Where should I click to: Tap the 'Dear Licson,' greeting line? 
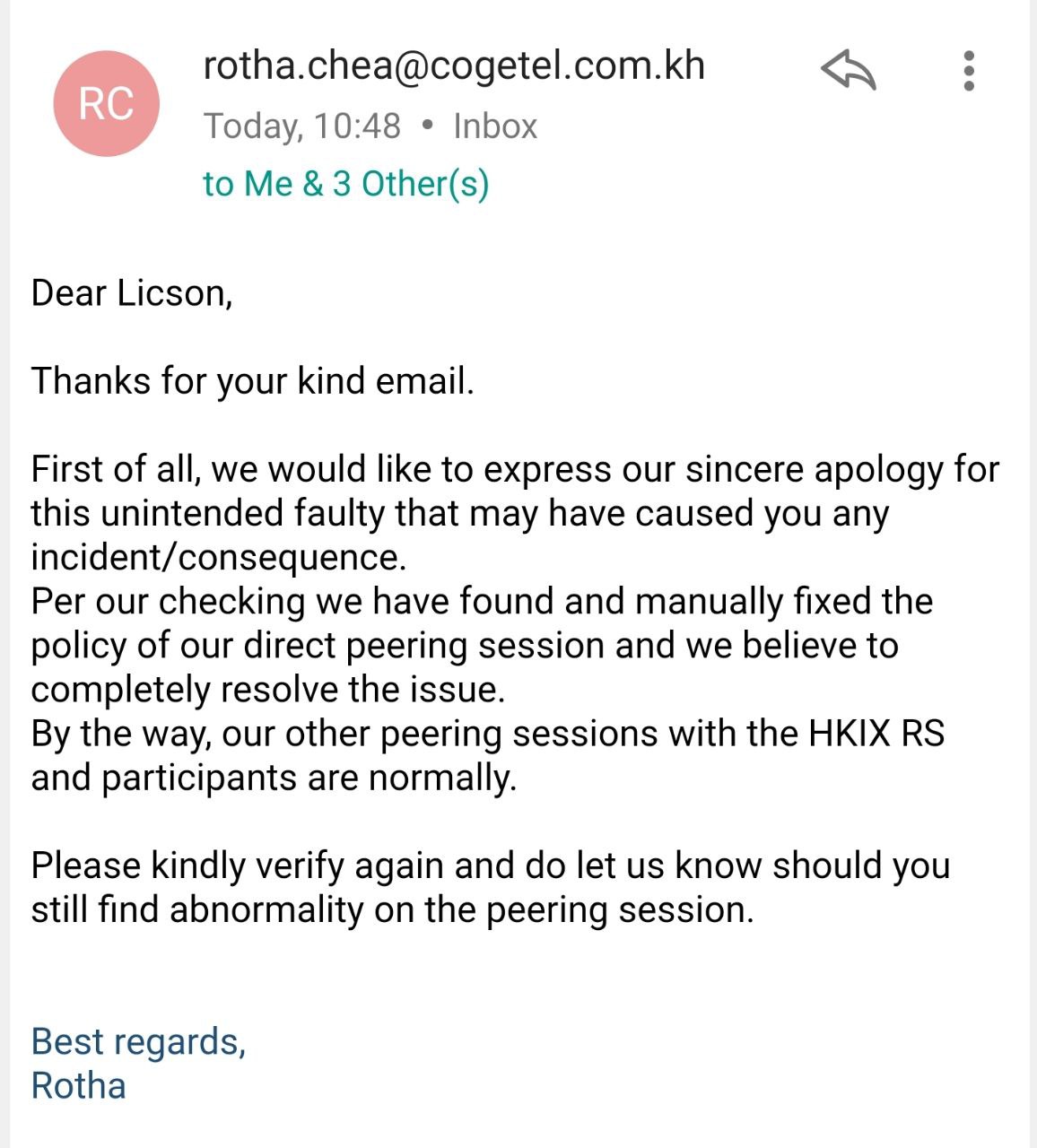[132, 294]
